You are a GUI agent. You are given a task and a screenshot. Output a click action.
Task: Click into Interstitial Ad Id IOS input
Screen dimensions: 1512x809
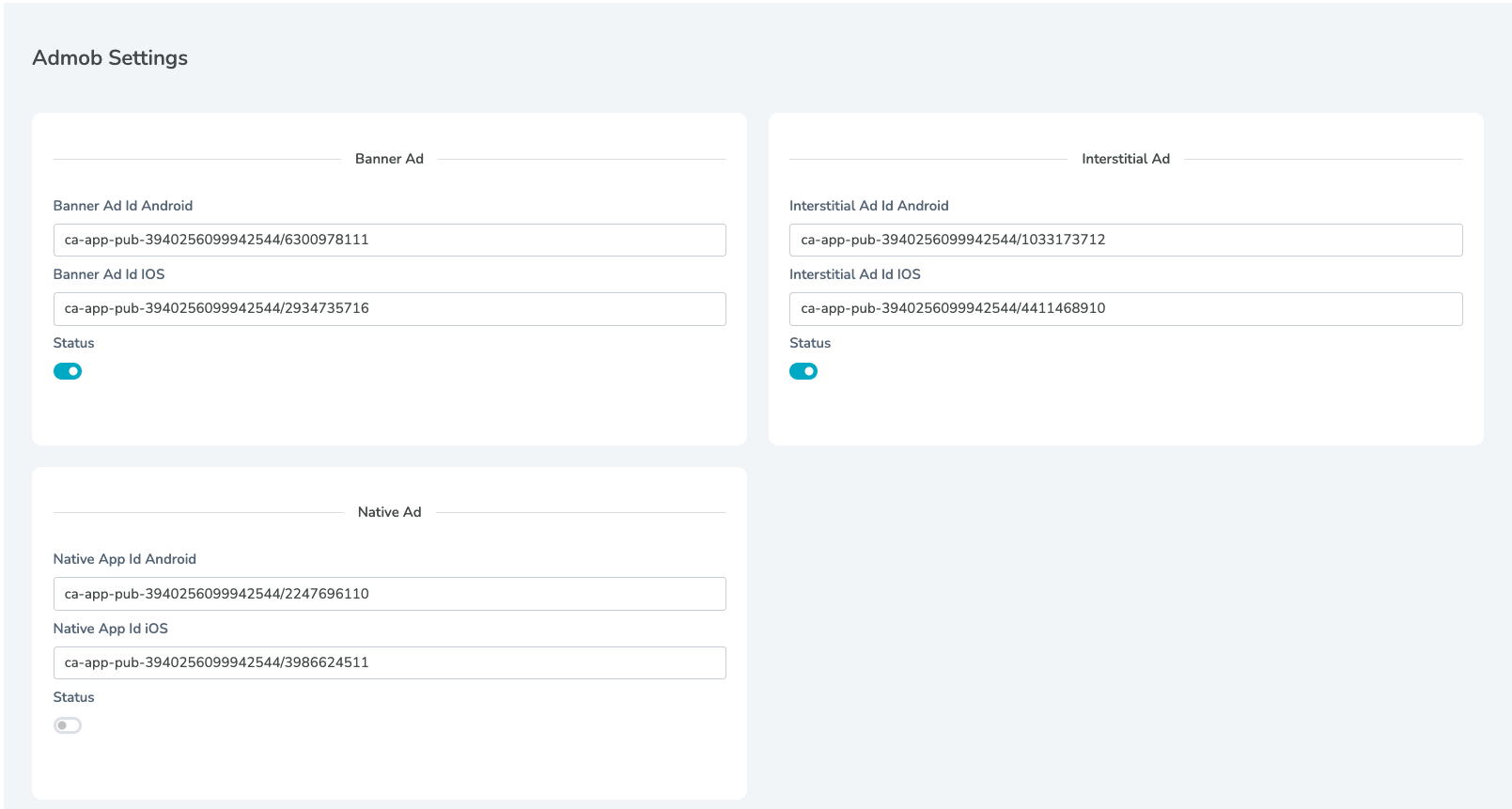tap(1125, 308)
